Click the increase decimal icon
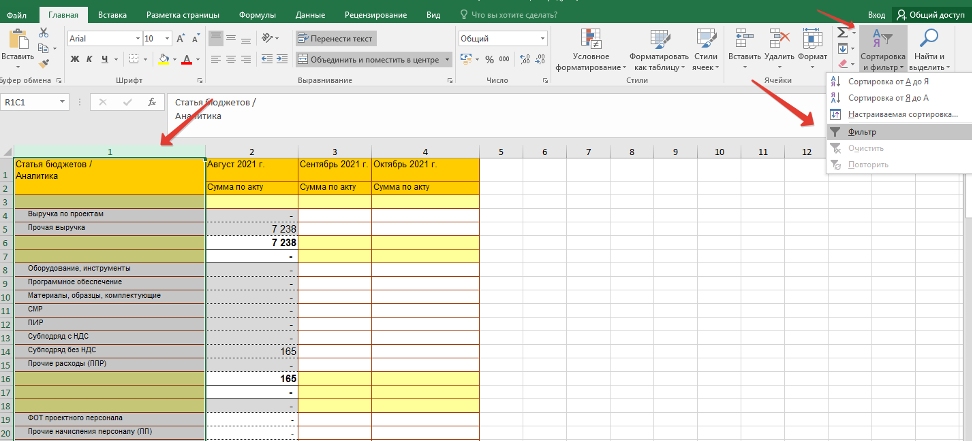 (523, 60)
